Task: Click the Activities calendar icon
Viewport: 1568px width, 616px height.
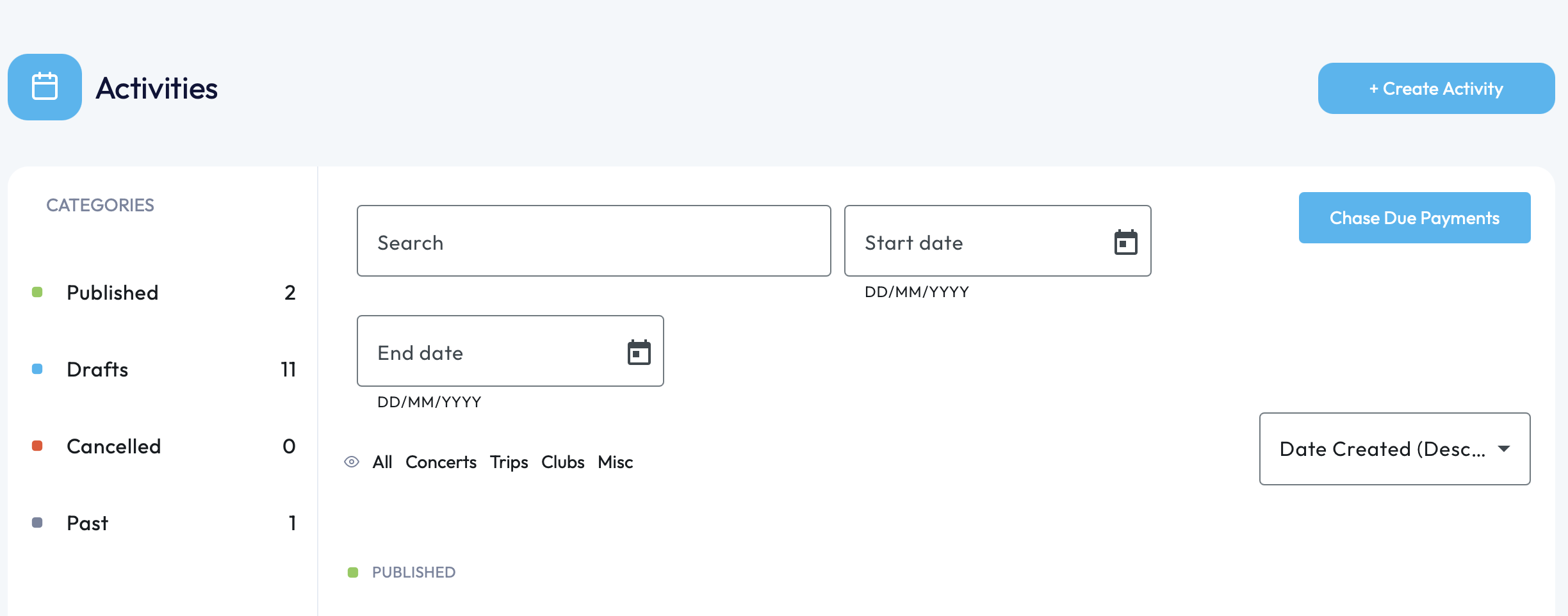Action: click(45, 87)
